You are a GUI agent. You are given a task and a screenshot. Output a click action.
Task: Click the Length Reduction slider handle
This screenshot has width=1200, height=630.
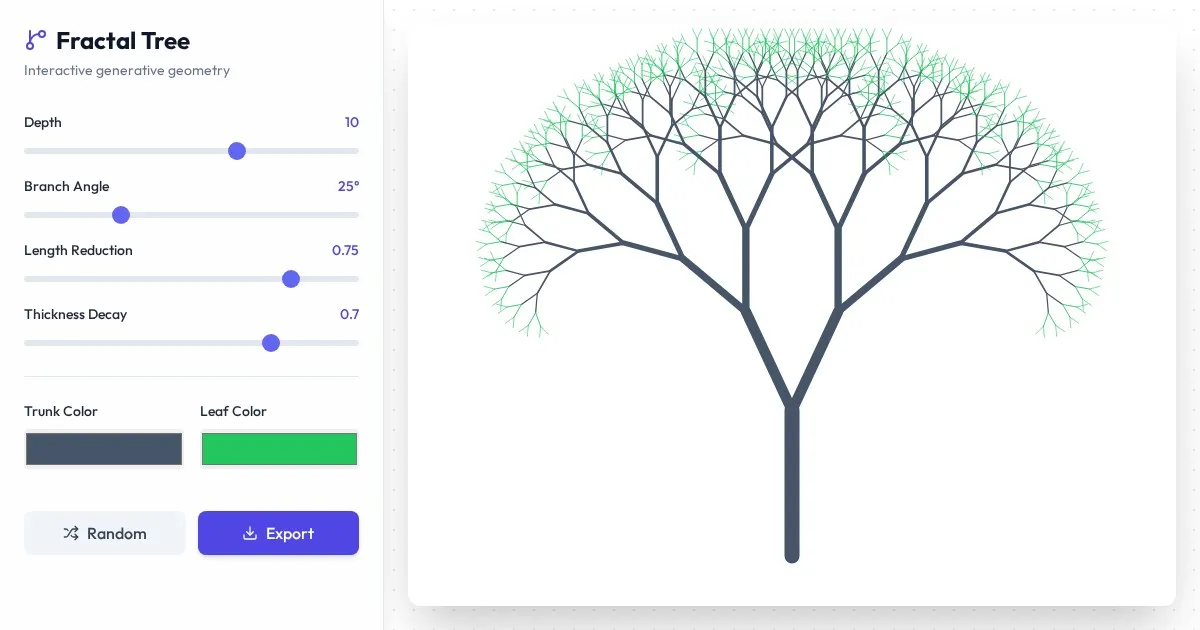point(291,279)
